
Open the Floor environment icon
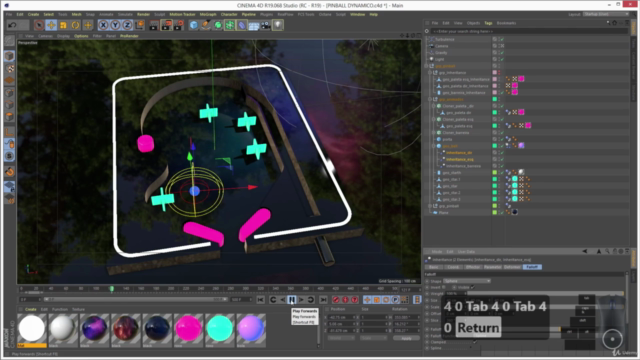pos(253,25)
